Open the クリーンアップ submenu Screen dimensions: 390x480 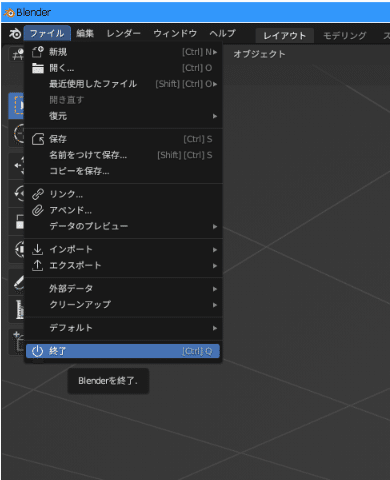[123, 304]
